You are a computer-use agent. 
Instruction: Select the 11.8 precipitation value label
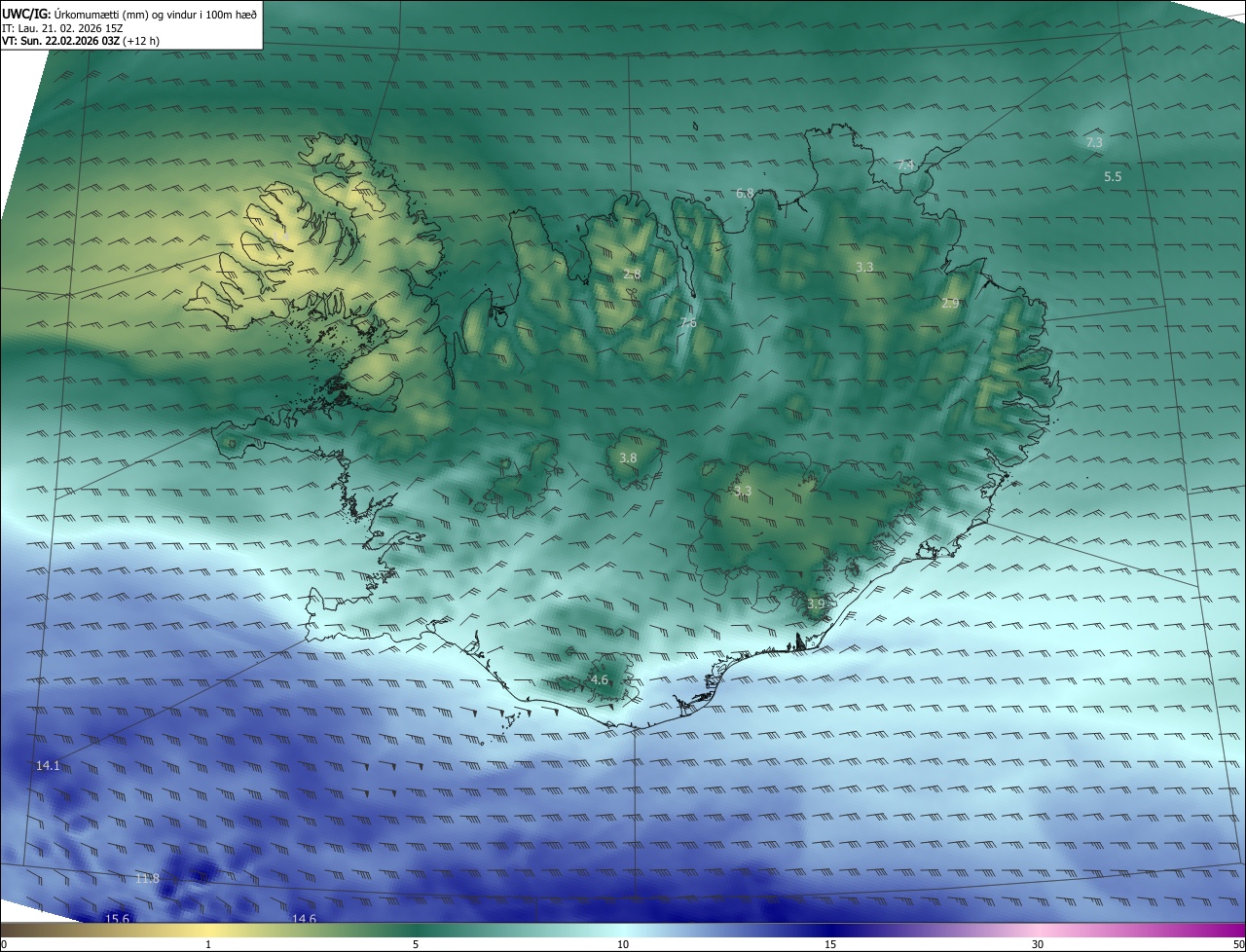point(147,879)
